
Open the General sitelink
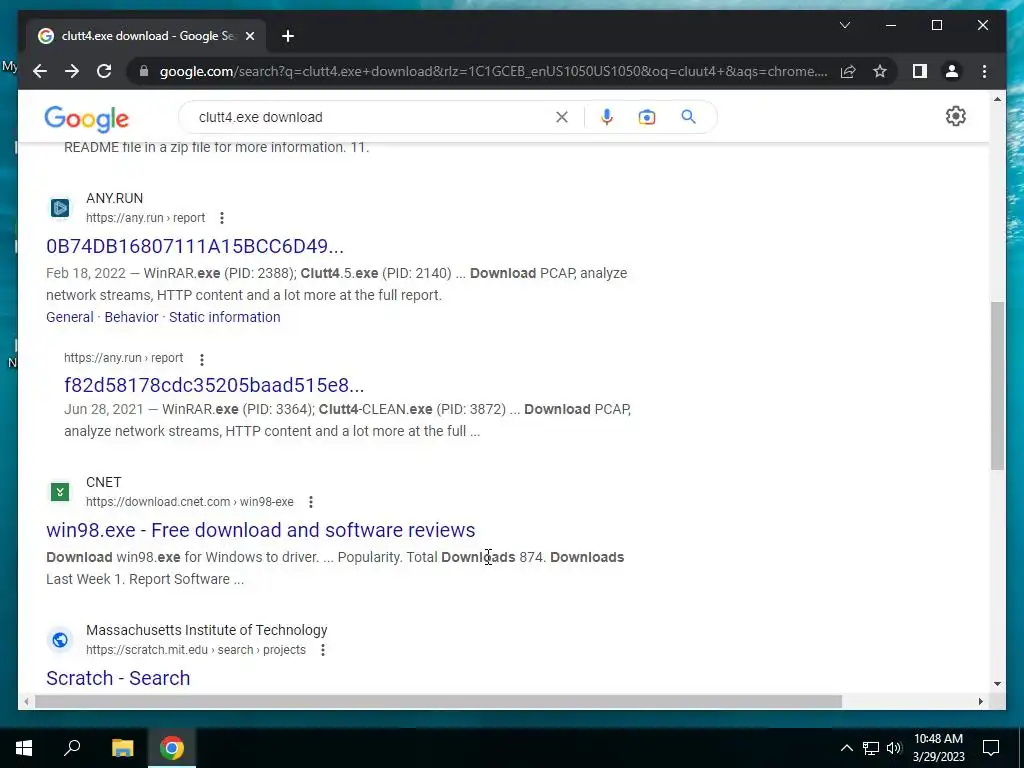tap(70, 317)
